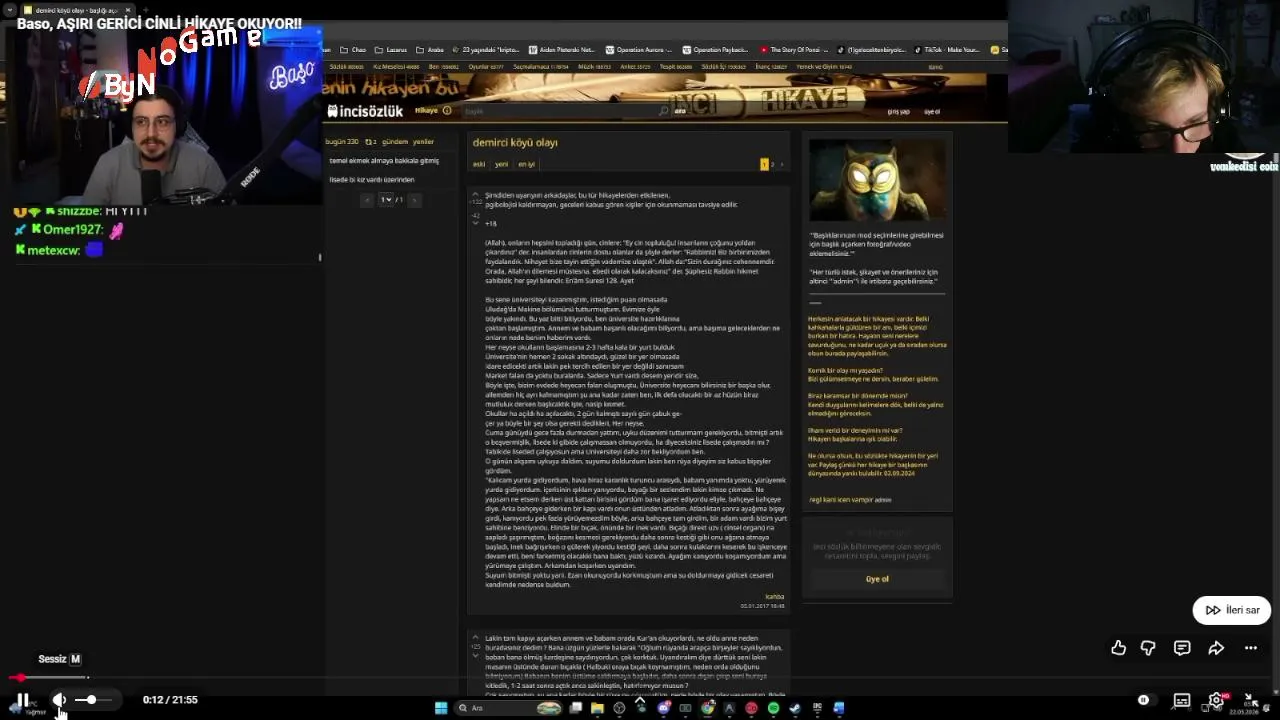This screenshot has width=1280, height=720.
Task: Select the 'yeniler' tab
Action: pyautogui.click(x=423, y=142)
